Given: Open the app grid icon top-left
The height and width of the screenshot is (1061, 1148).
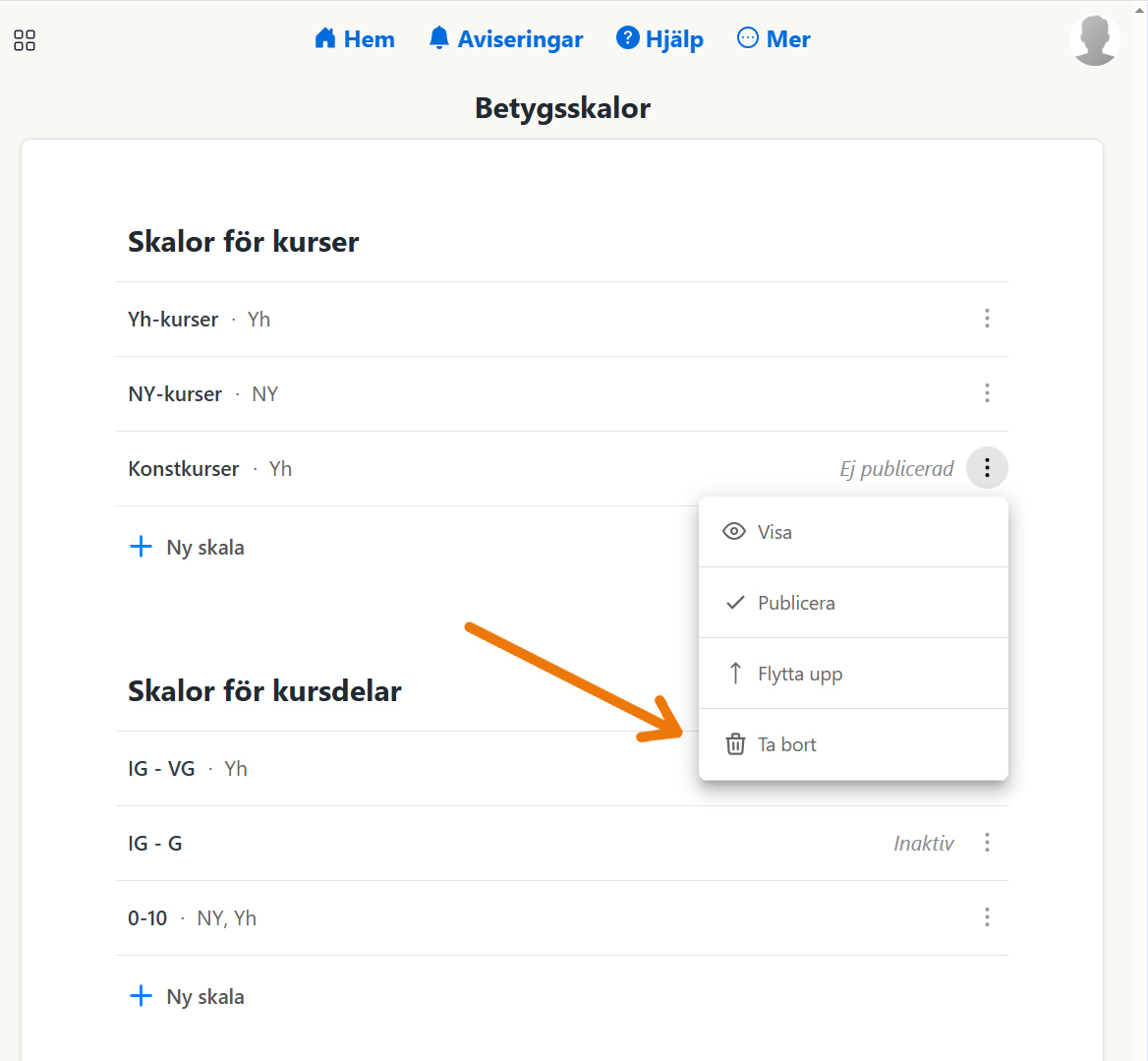Looking at the screenshot, I should point(25,40).
